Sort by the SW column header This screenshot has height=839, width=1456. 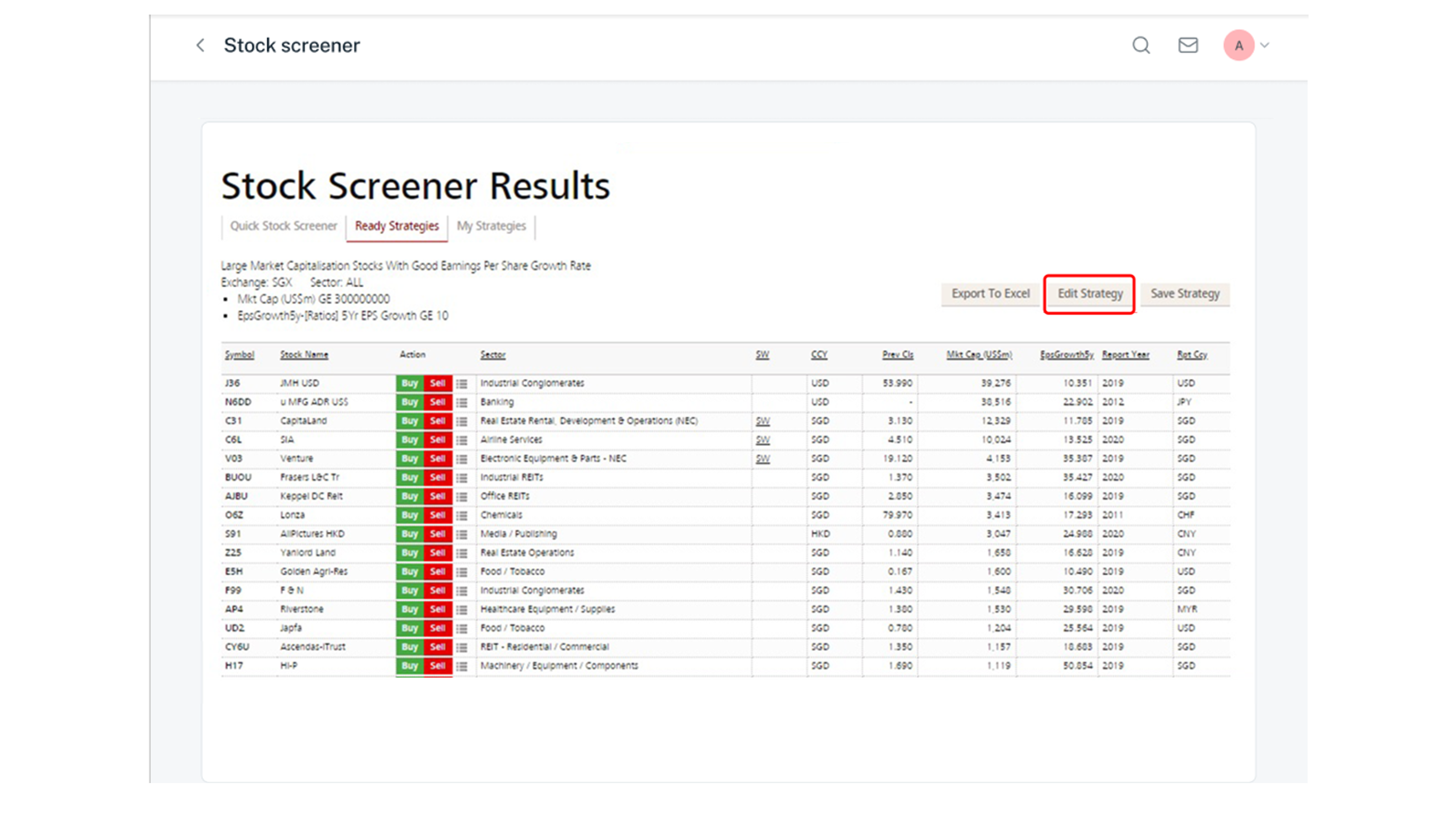pyautogui.click(x=762, y=355)
